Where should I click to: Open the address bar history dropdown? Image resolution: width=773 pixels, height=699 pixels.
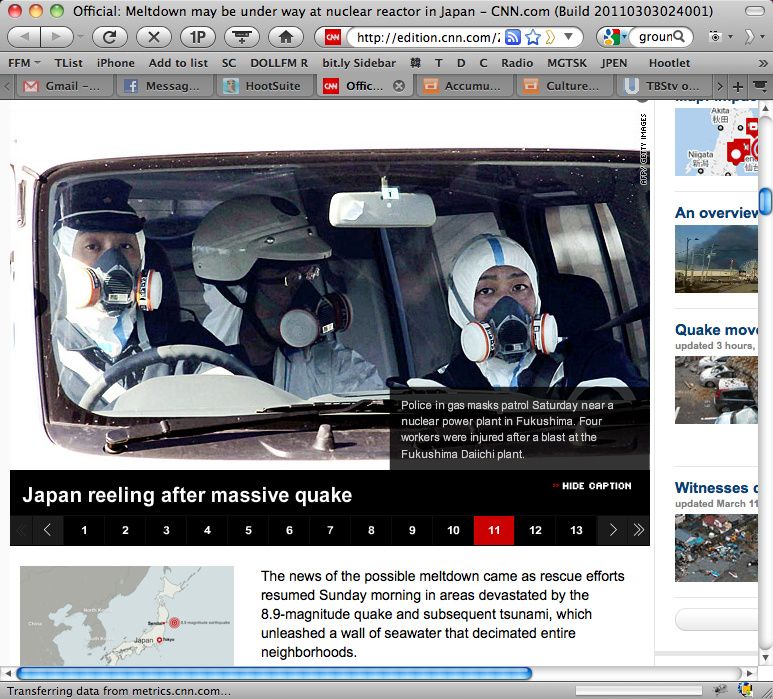pyautogui.click(x=570, y=37)
